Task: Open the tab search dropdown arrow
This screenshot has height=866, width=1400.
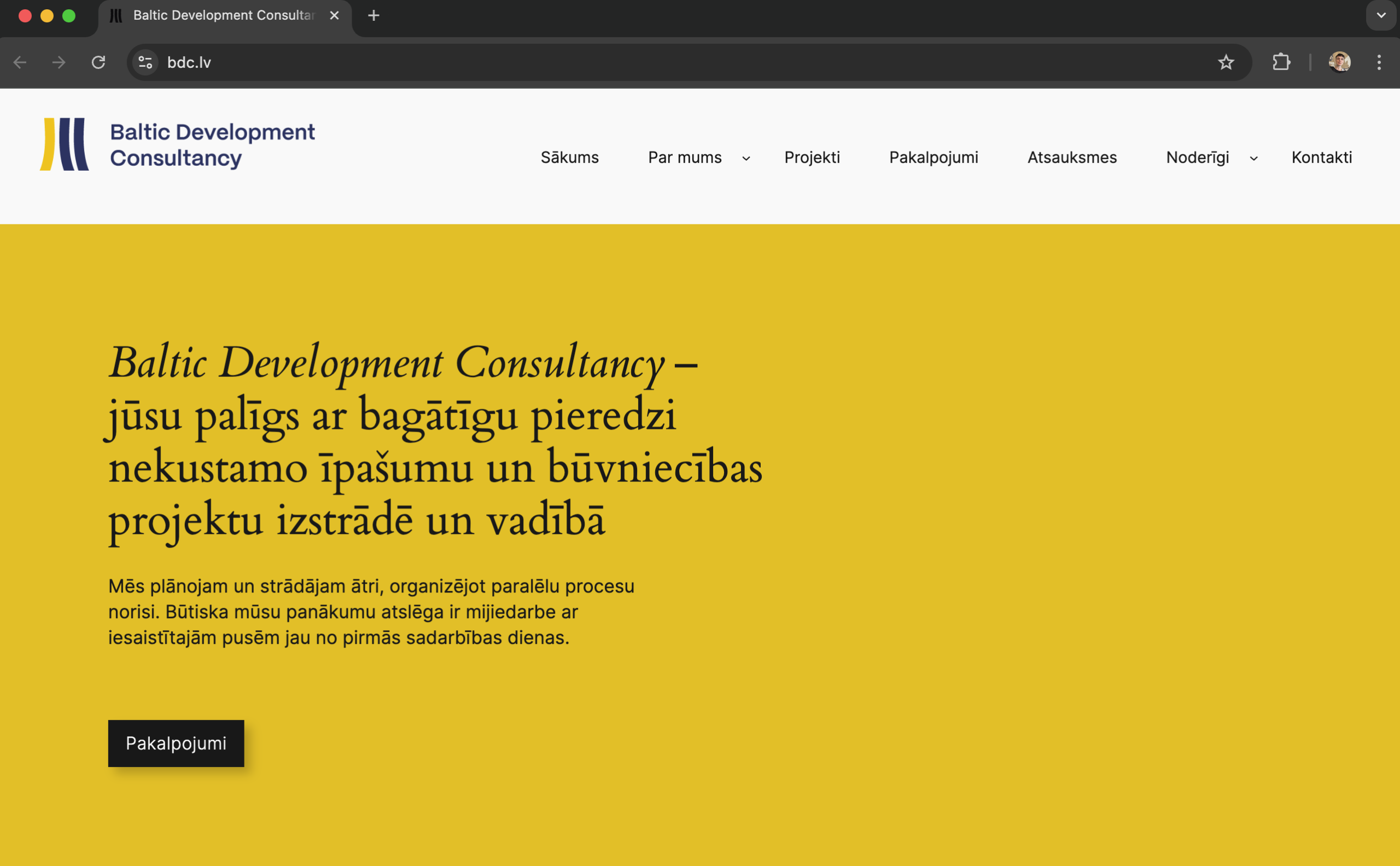Action: point(1380,15)
